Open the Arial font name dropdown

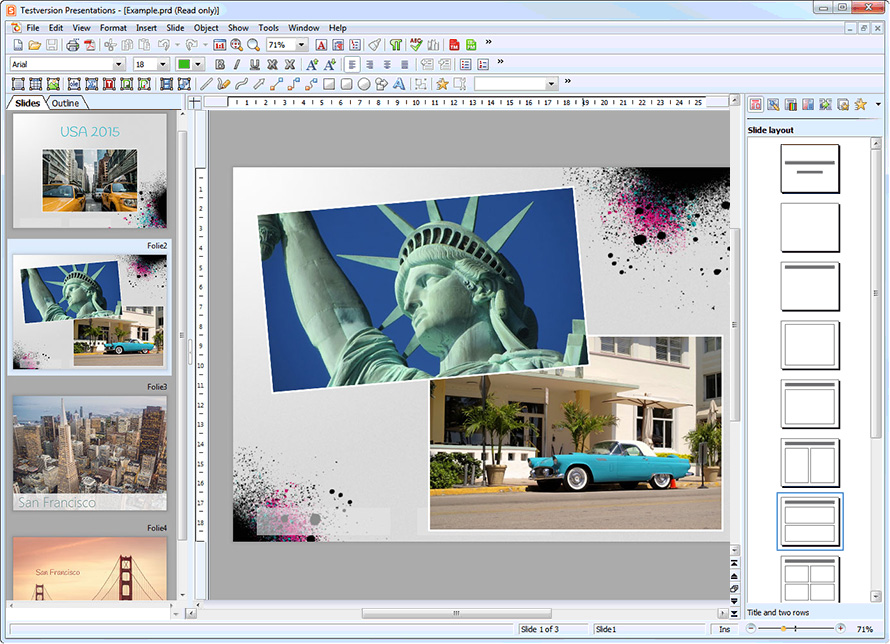point(119,64)
